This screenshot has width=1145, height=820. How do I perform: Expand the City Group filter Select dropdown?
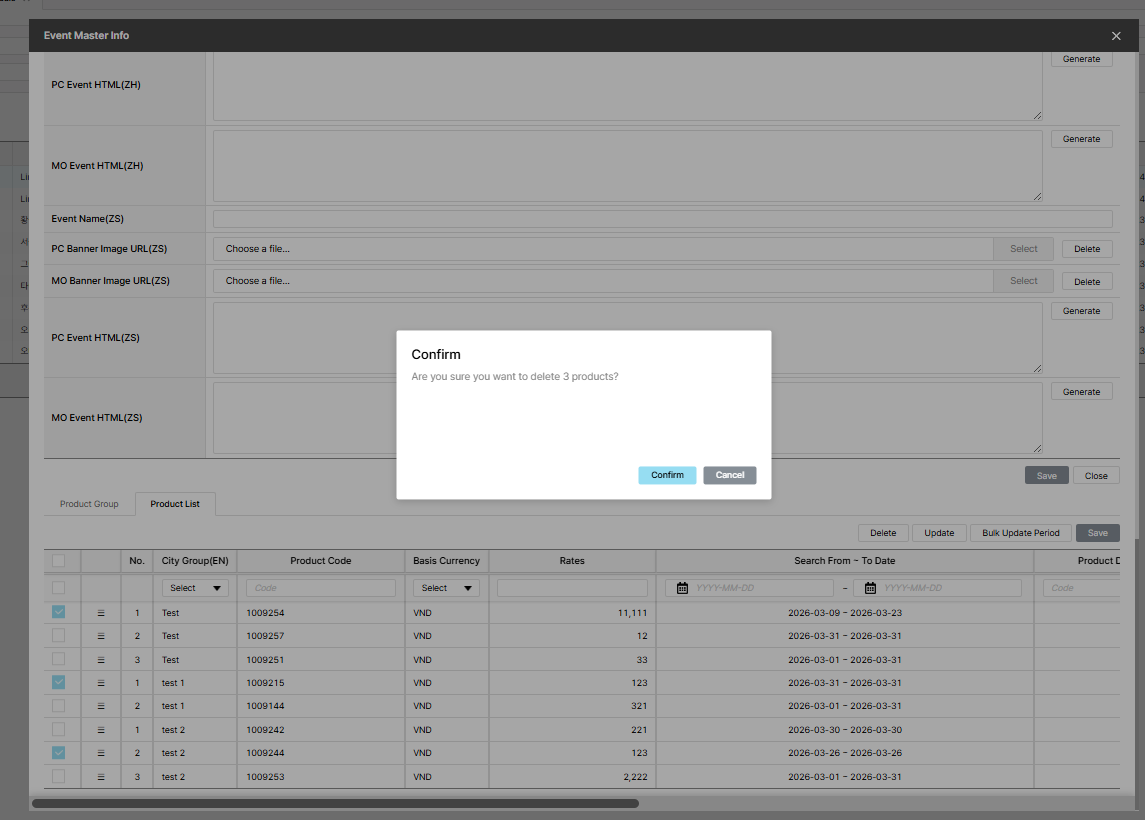pos(195,588)
